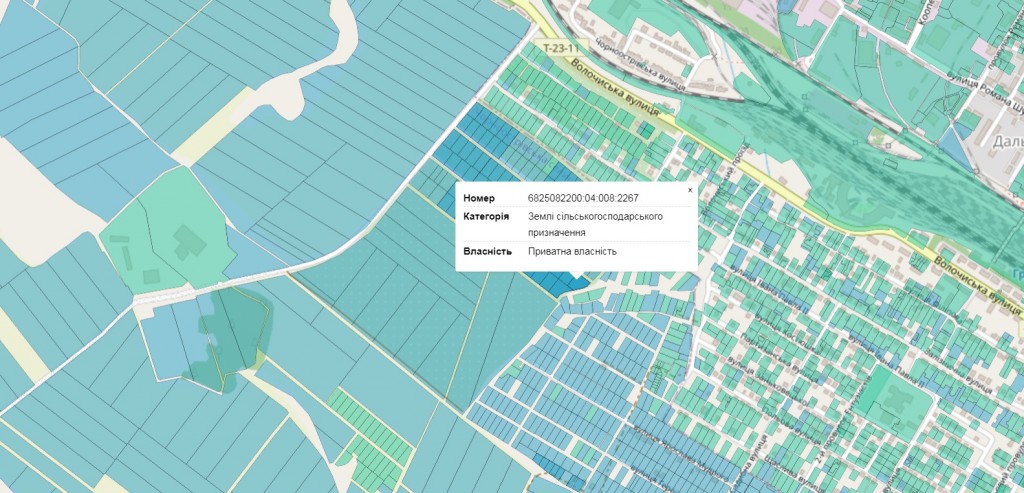Click the Землі сільськогосподарського призначення text
This screenshot has width=1024, height=493.
[x=595, y=223]
